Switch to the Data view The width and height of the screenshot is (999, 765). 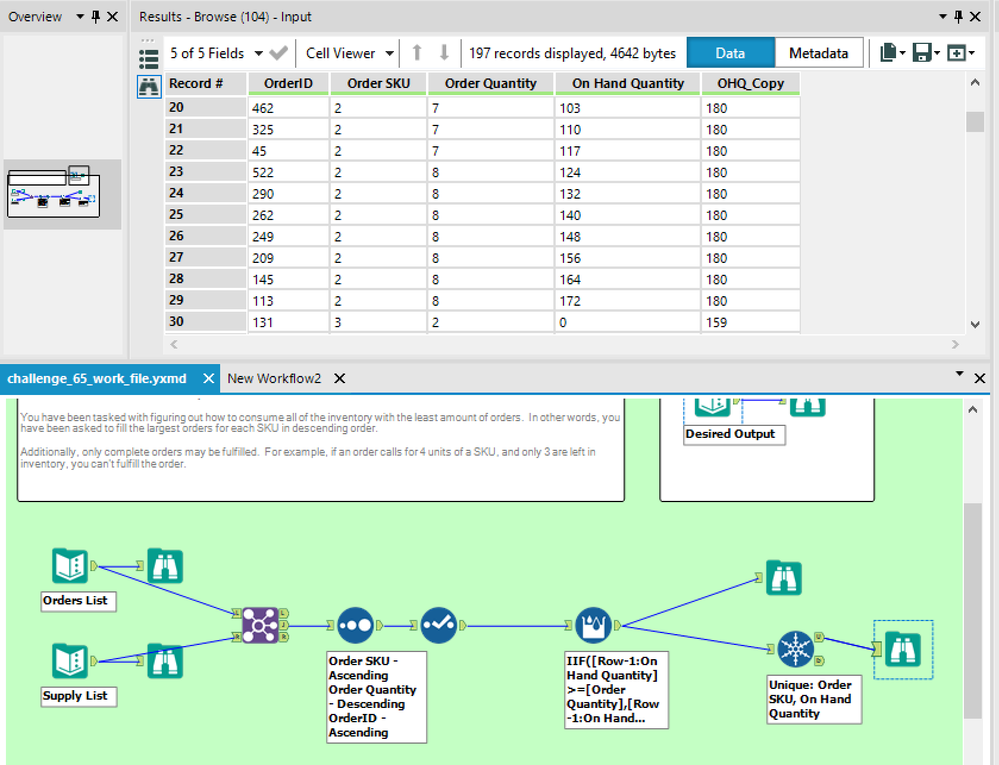(x=730, y=53)
